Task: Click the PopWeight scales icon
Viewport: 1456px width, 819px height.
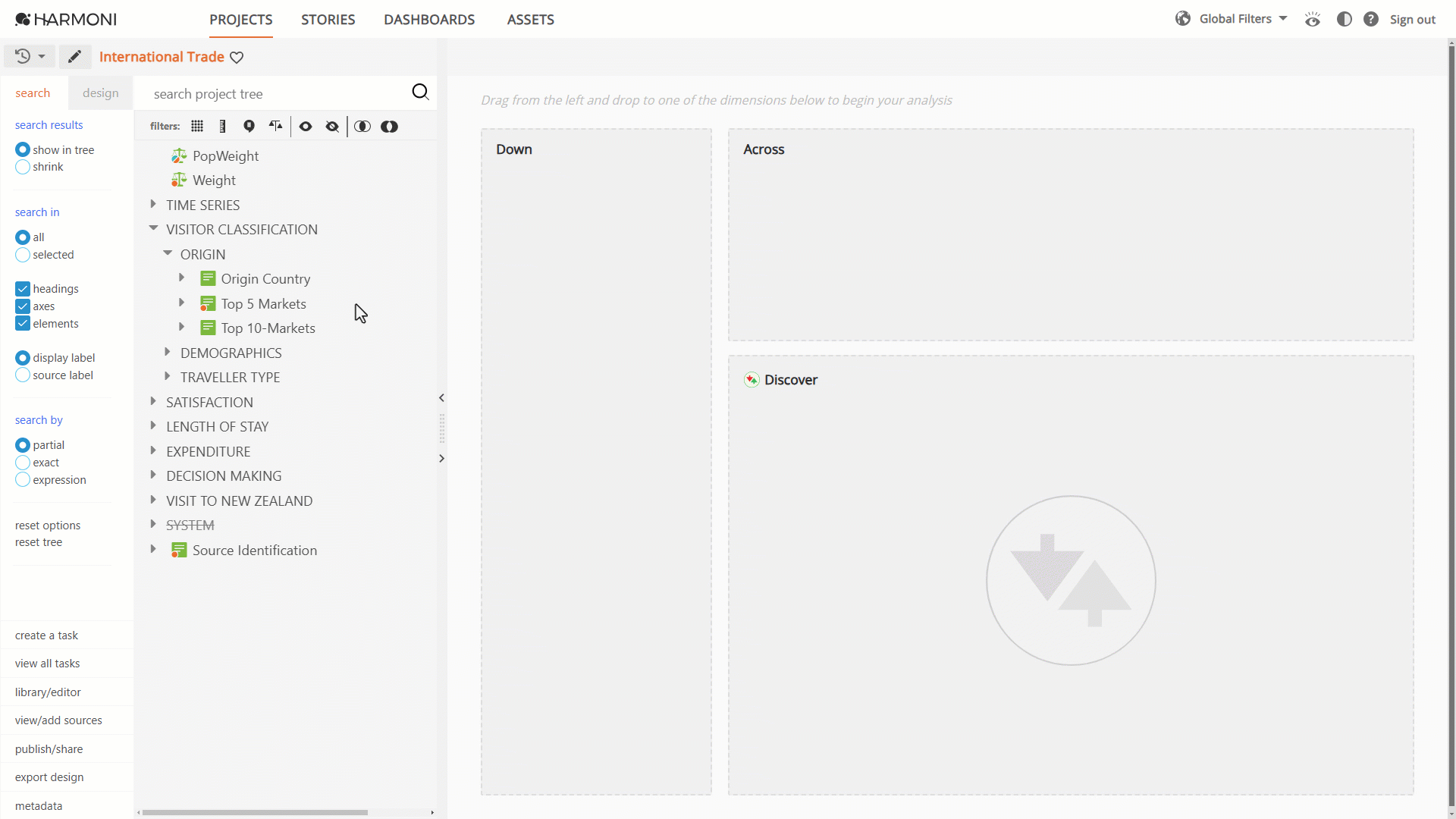Action: click(x=179, y=156)
